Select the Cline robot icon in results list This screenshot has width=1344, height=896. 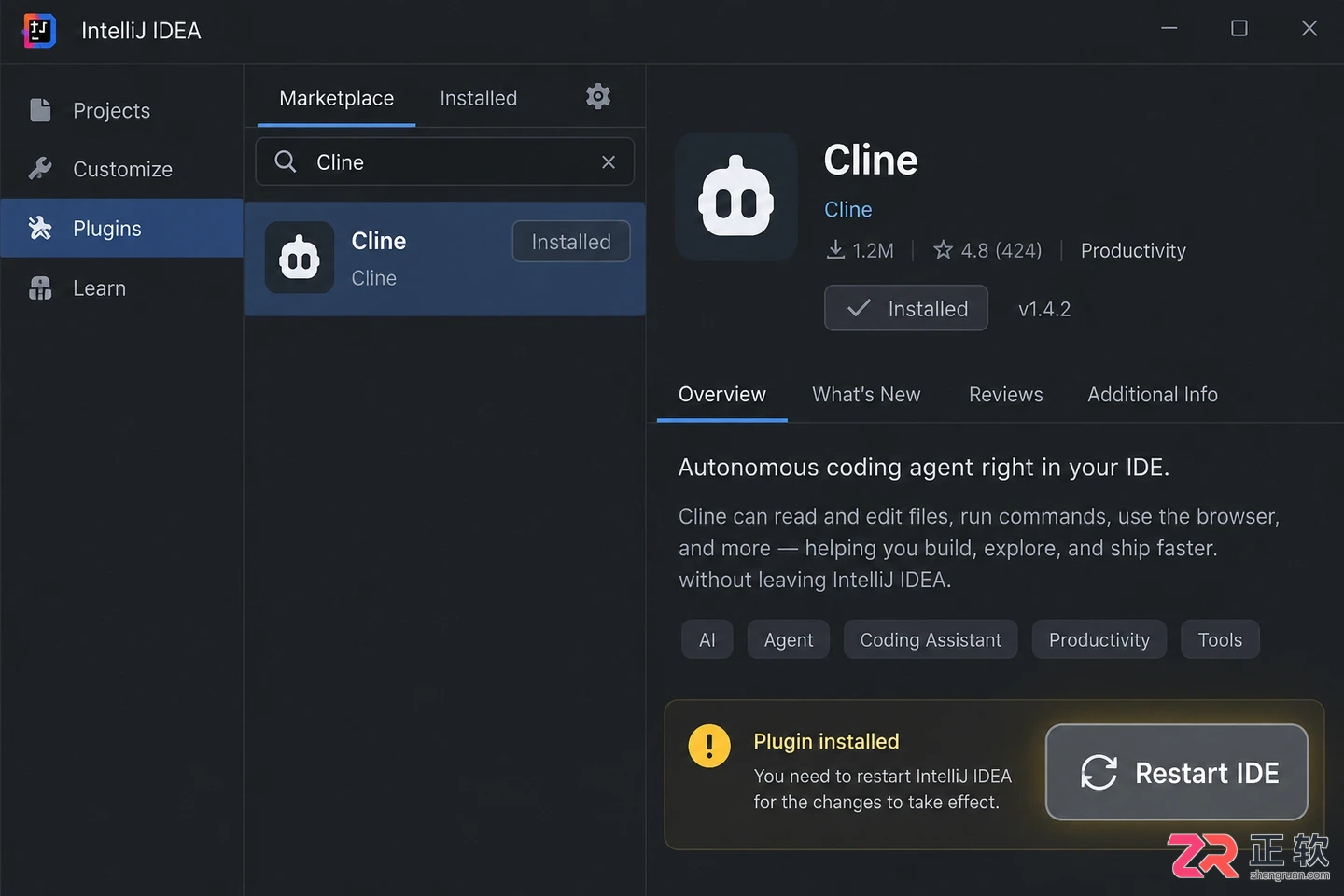300,258
